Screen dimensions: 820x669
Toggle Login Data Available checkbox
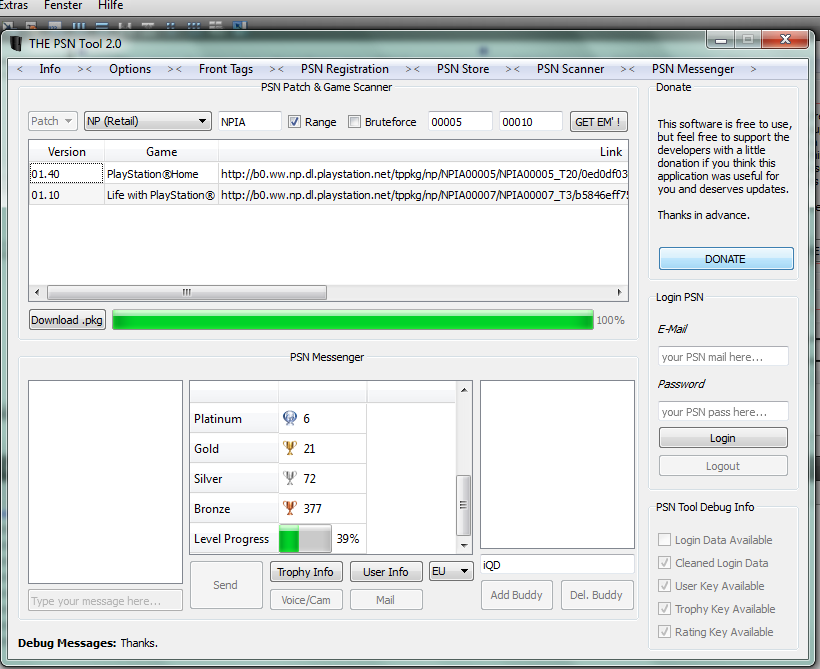(665, 540)
